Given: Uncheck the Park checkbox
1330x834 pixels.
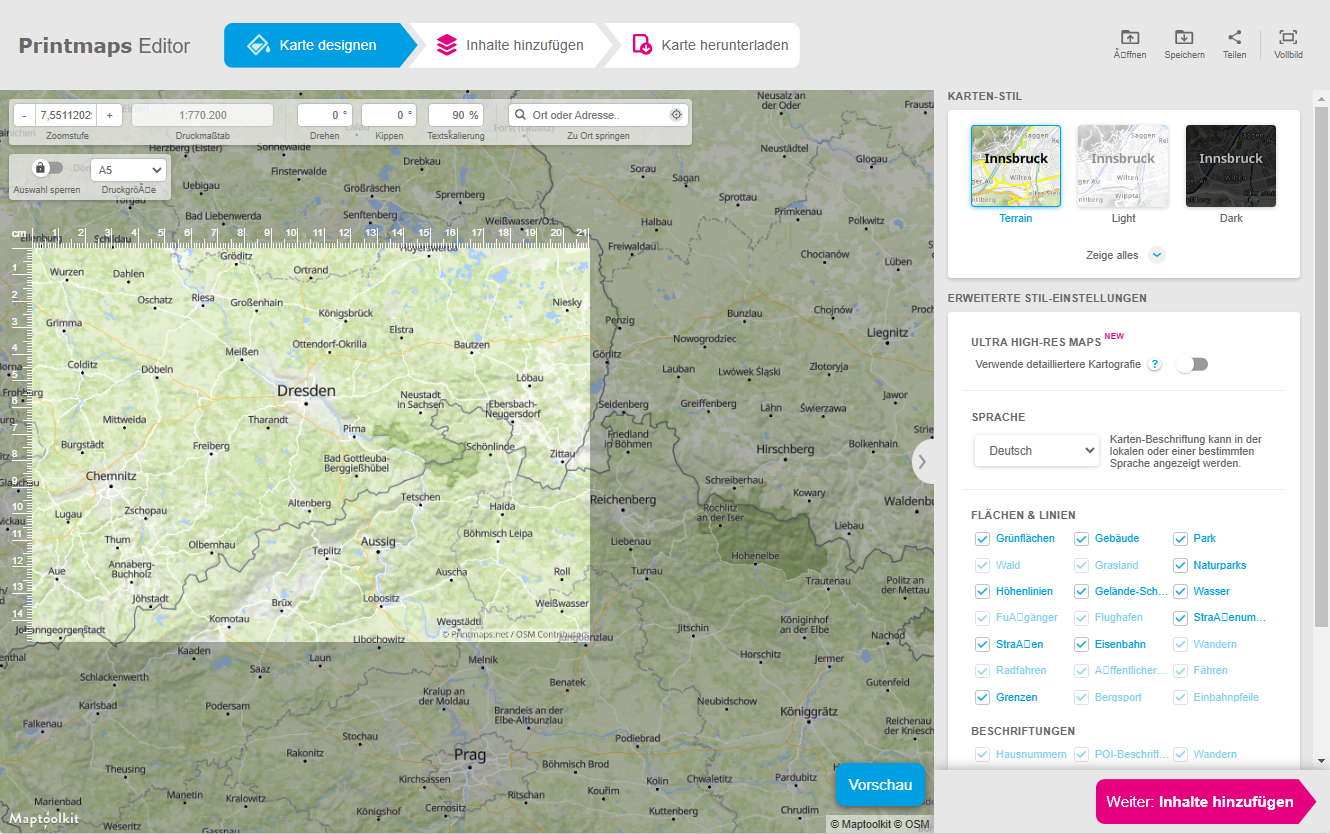Looking at the screenshot, I should coord(1180,539).
